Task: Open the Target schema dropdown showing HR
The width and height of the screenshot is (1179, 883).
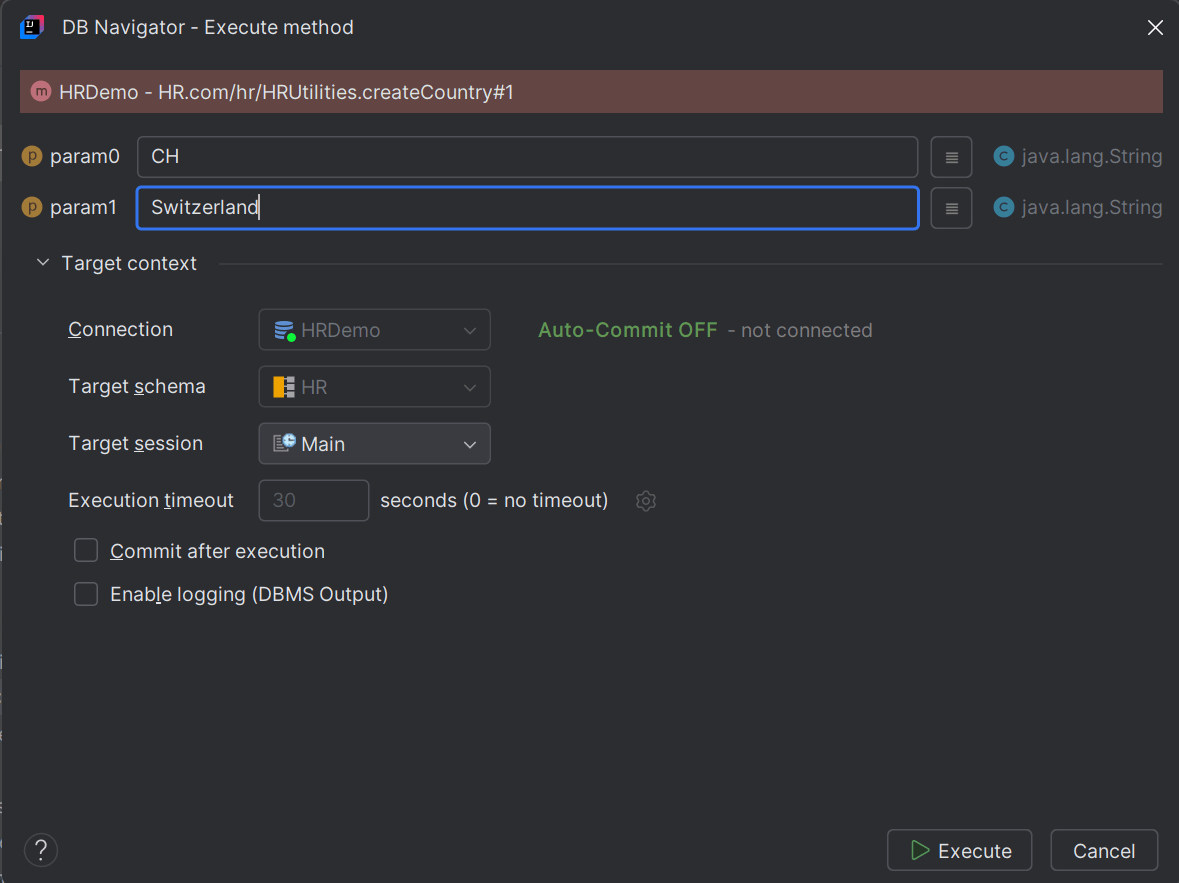Action: (374, 386)
